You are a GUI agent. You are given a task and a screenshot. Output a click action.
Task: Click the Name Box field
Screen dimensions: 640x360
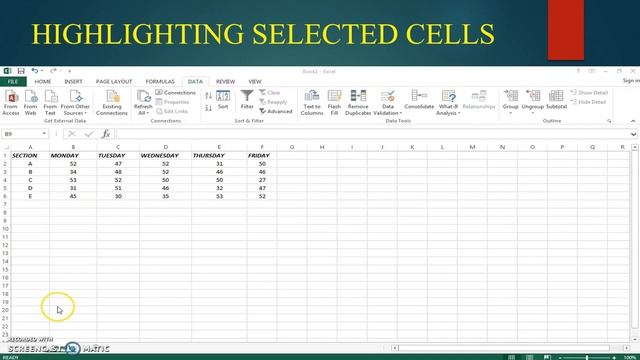[21, 134]
